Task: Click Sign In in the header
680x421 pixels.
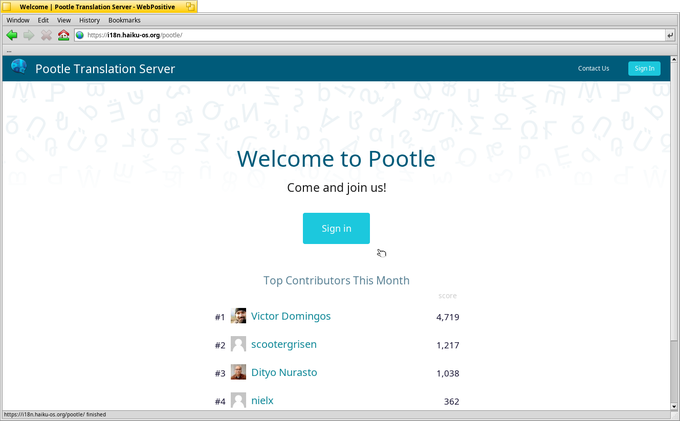Action: point(644,69)
